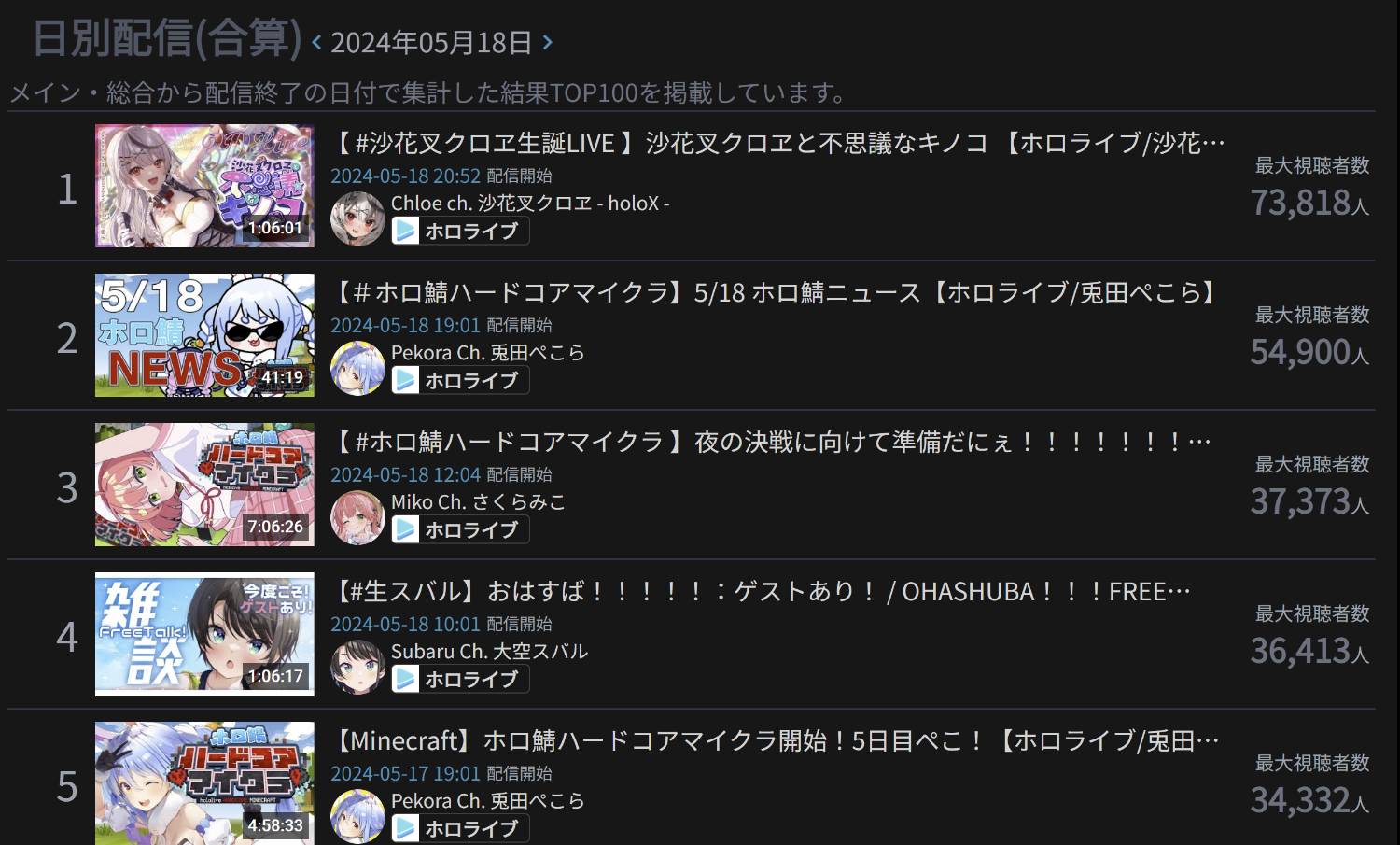This screenshot has height=845, width=1400.
Task: Open 5/18 ホロ鯖 NEWS thumbnail
Action: coord(204,335)
